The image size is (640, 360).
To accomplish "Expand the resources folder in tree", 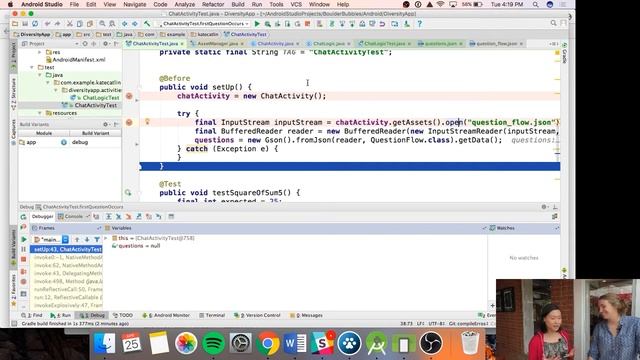I will tap(40, 113).
